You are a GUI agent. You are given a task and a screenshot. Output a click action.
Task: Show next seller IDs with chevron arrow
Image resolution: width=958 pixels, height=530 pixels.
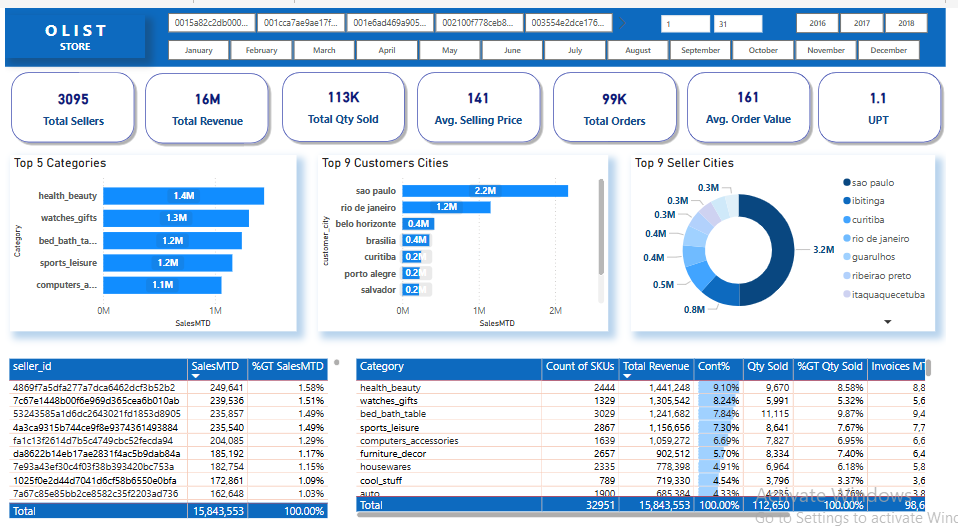(x=622, y=23)
